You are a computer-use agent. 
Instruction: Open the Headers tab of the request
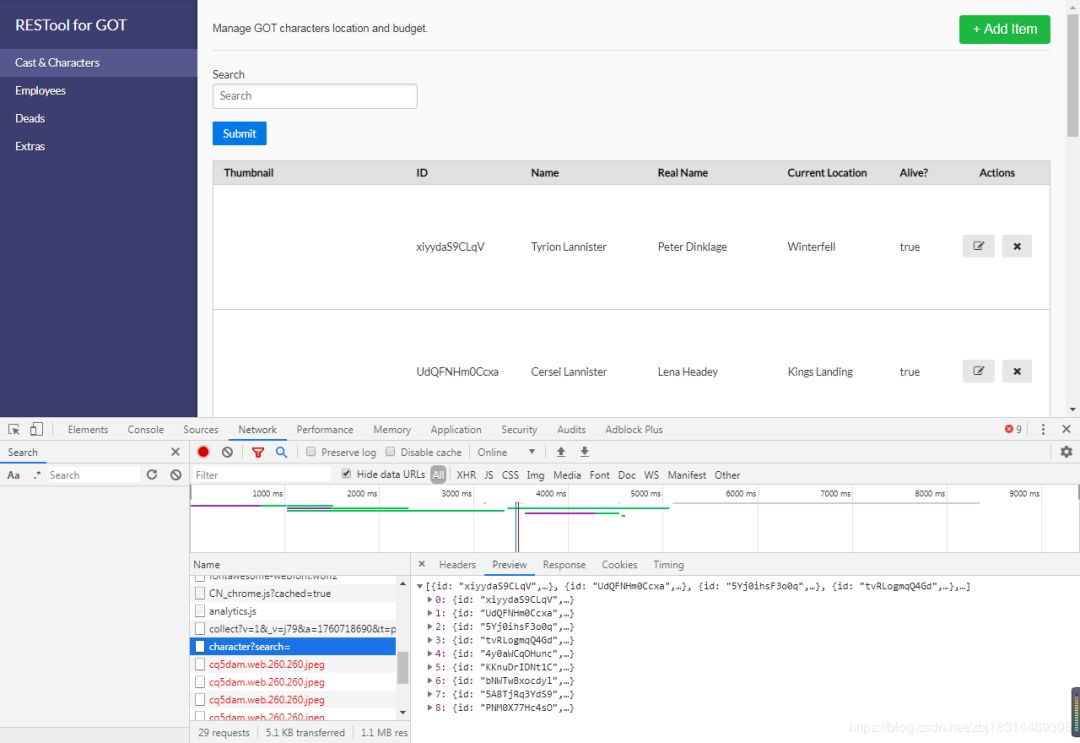coord(457,565)
